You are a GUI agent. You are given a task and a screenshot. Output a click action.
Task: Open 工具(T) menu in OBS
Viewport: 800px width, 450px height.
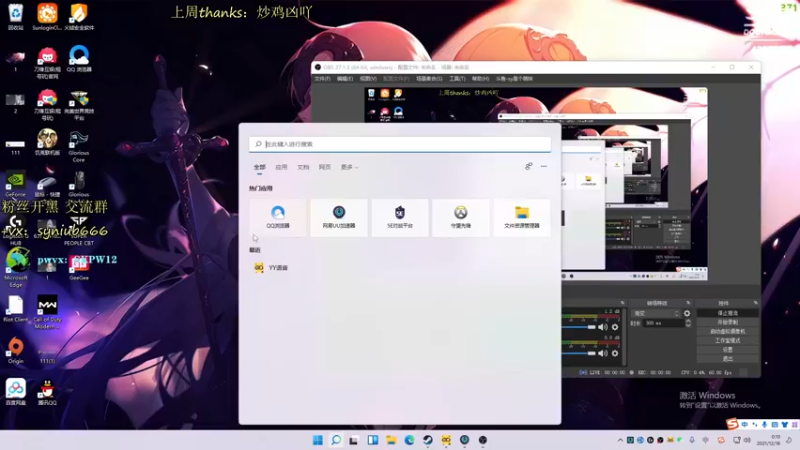[457, 79]
